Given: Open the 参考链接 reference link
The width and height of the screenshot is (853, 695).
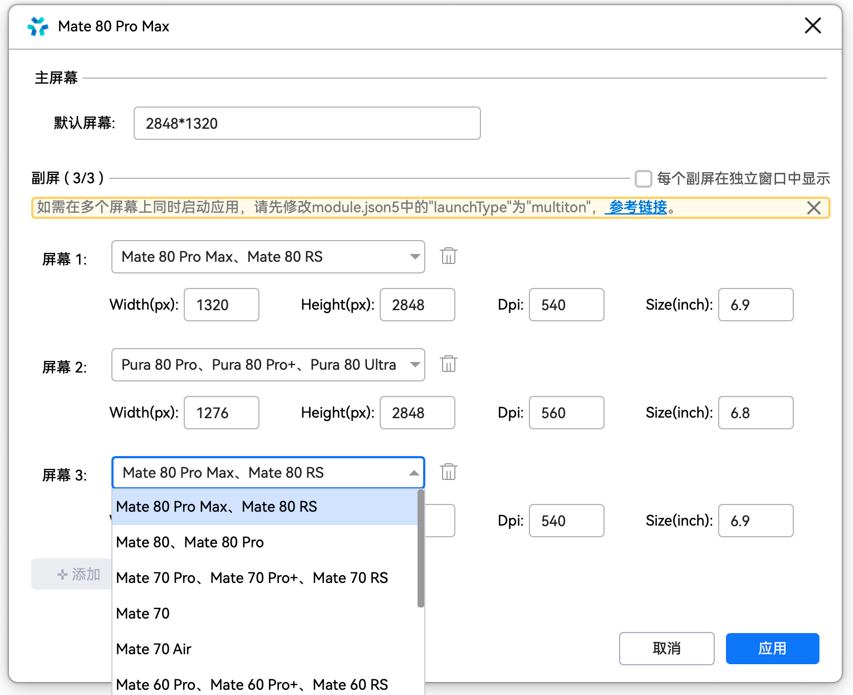Looking at the screenshot, I should click(637, 208).
